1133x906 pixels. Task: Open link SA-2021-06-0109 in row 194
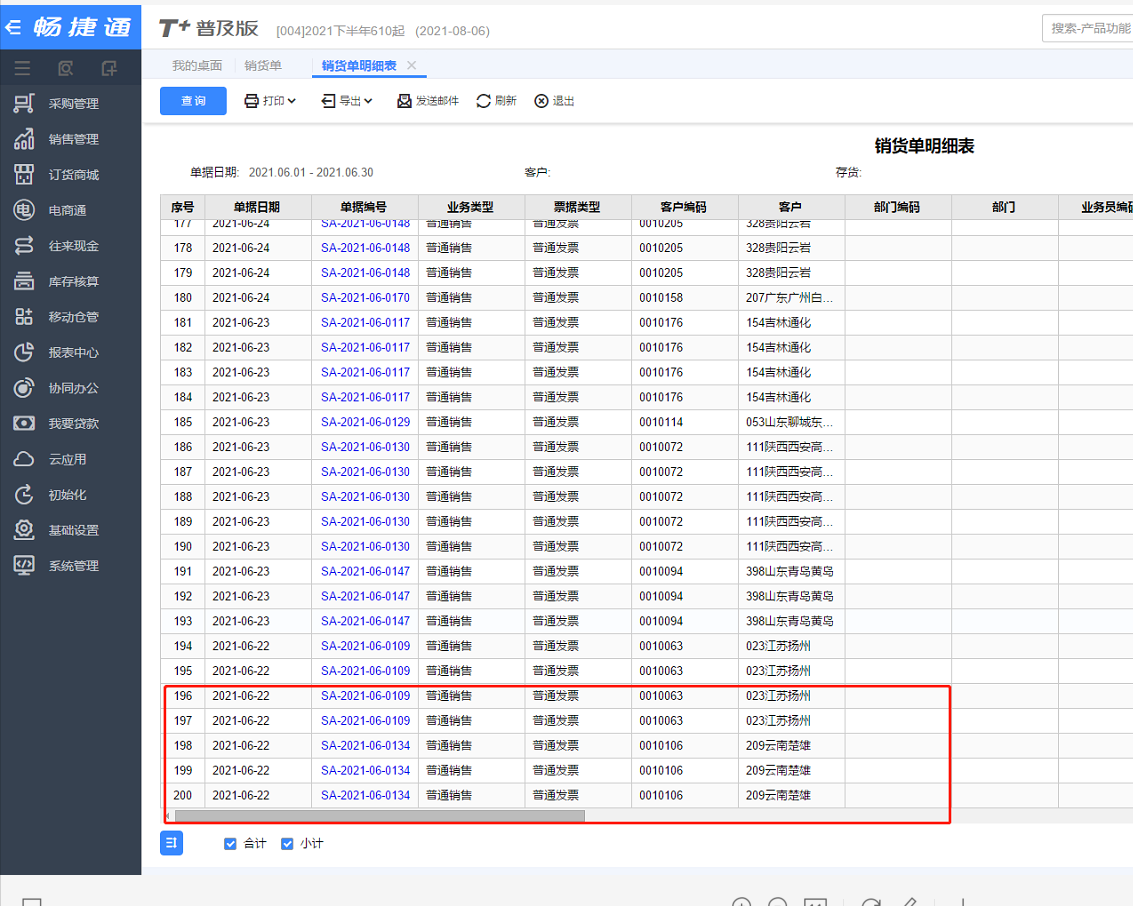tap(366, 646)
